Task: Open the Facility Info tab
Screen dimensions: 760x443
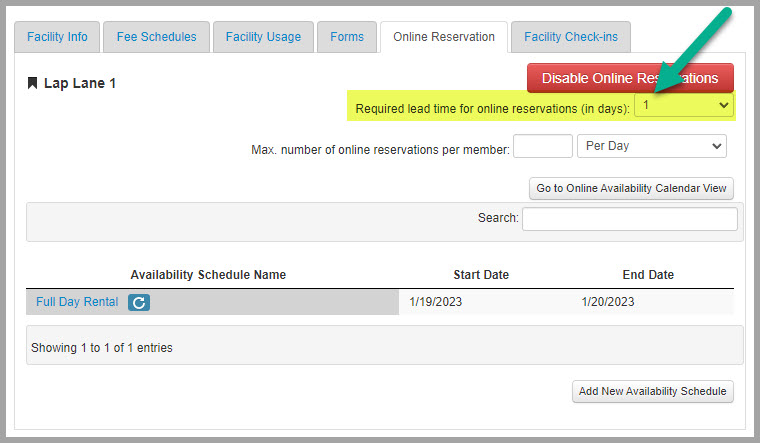Action: (57, 37)
